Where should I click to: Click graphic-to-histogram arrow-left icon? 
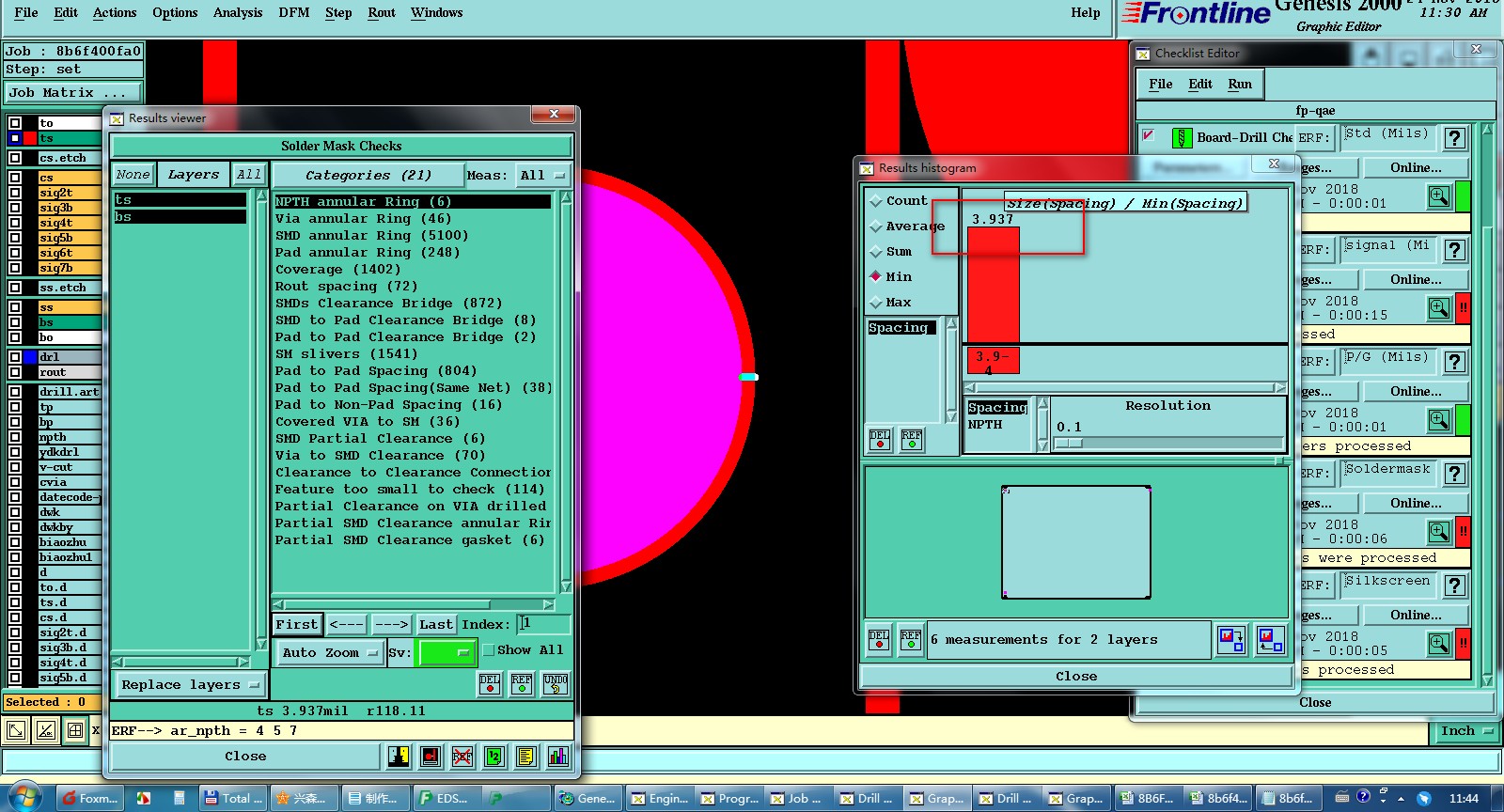coord(1271,640)
